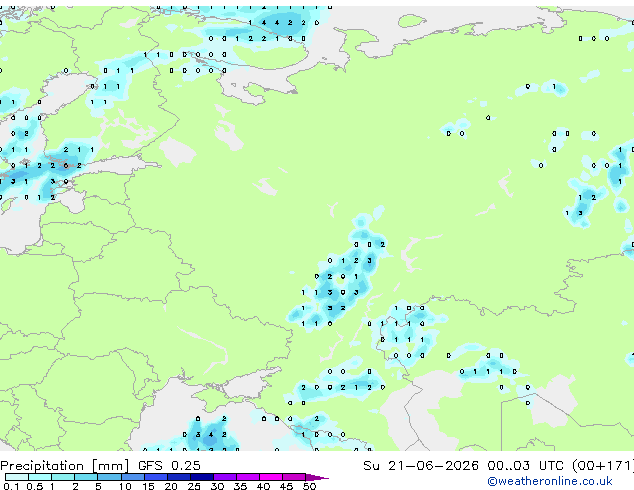Choose the 40–45 mm magenta legend swatch
The width and height of the screenshot is (634, 490).
point(271,477)
